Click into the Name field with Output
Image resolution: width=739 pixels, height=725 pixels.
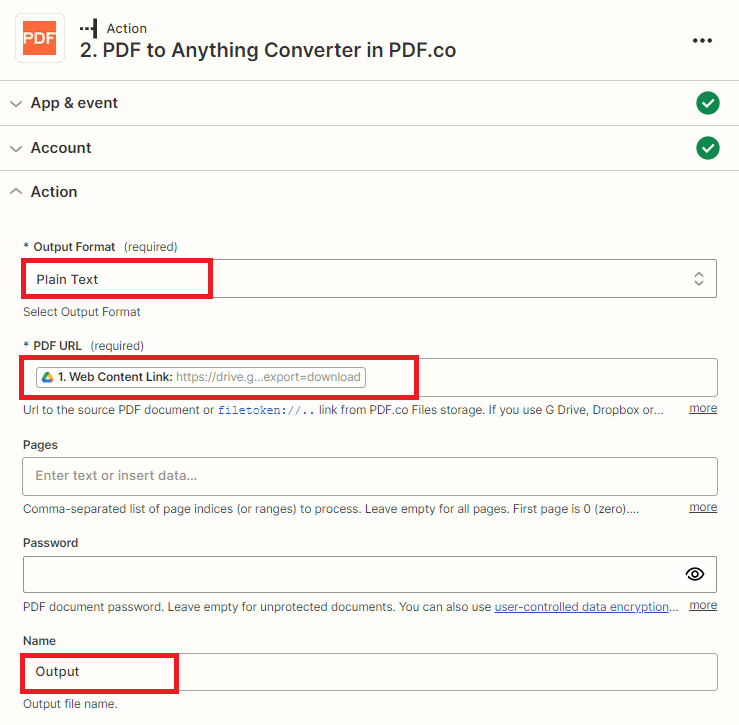[370, 672]
